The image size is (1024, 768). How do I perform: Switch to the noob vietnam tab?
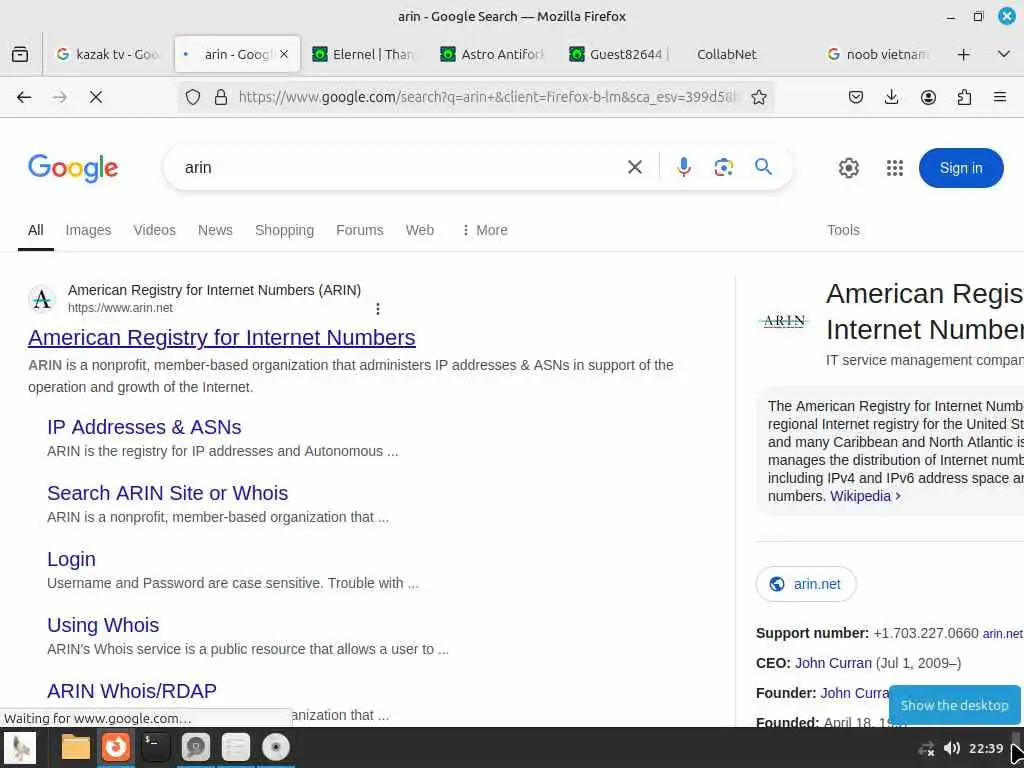(x=879, y=54)
